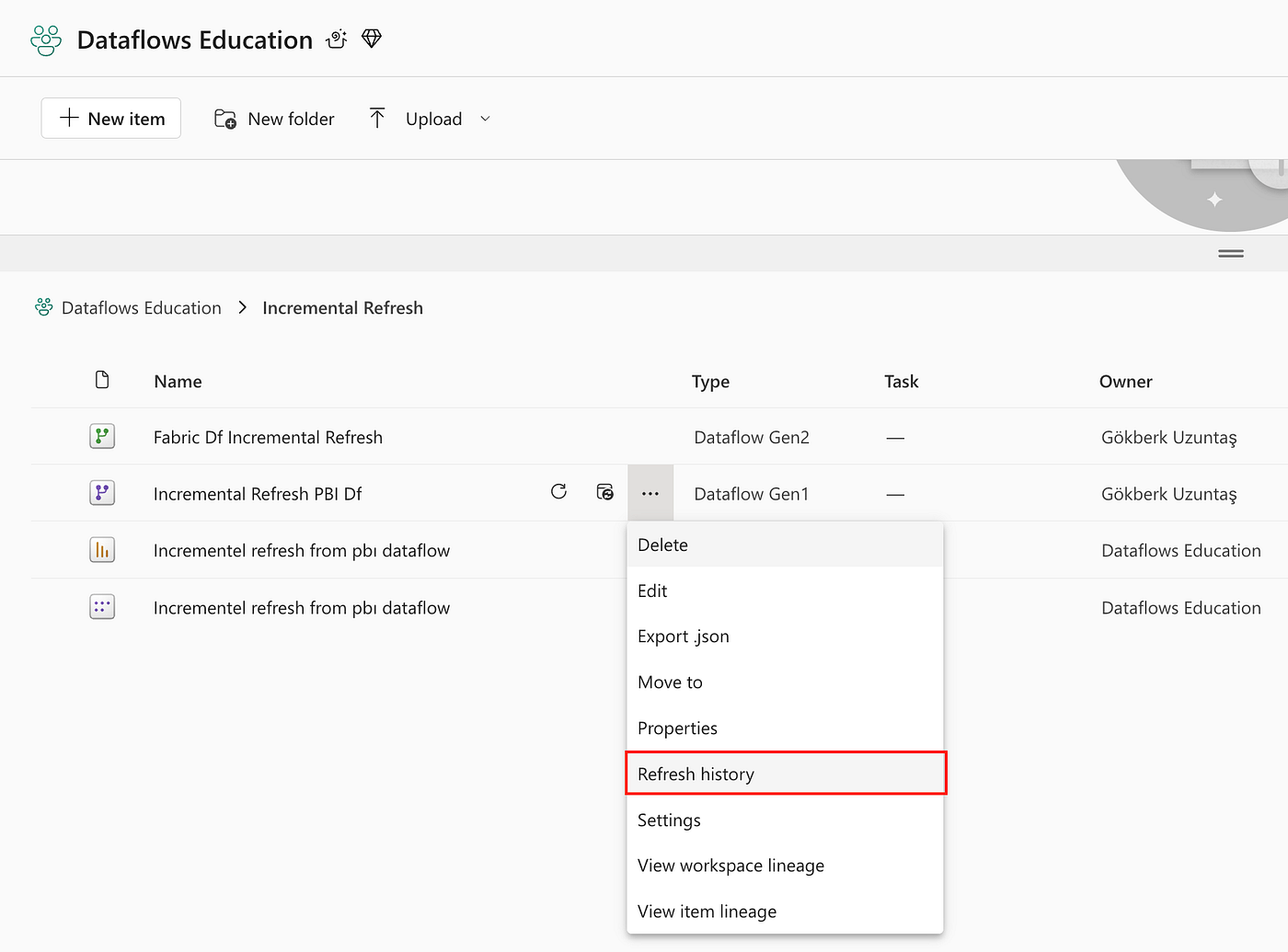This screenshot has width=1288, height=952.
Task: Click the Dataflows Education breadcrumb link
Action: click(x=141, y=308)
